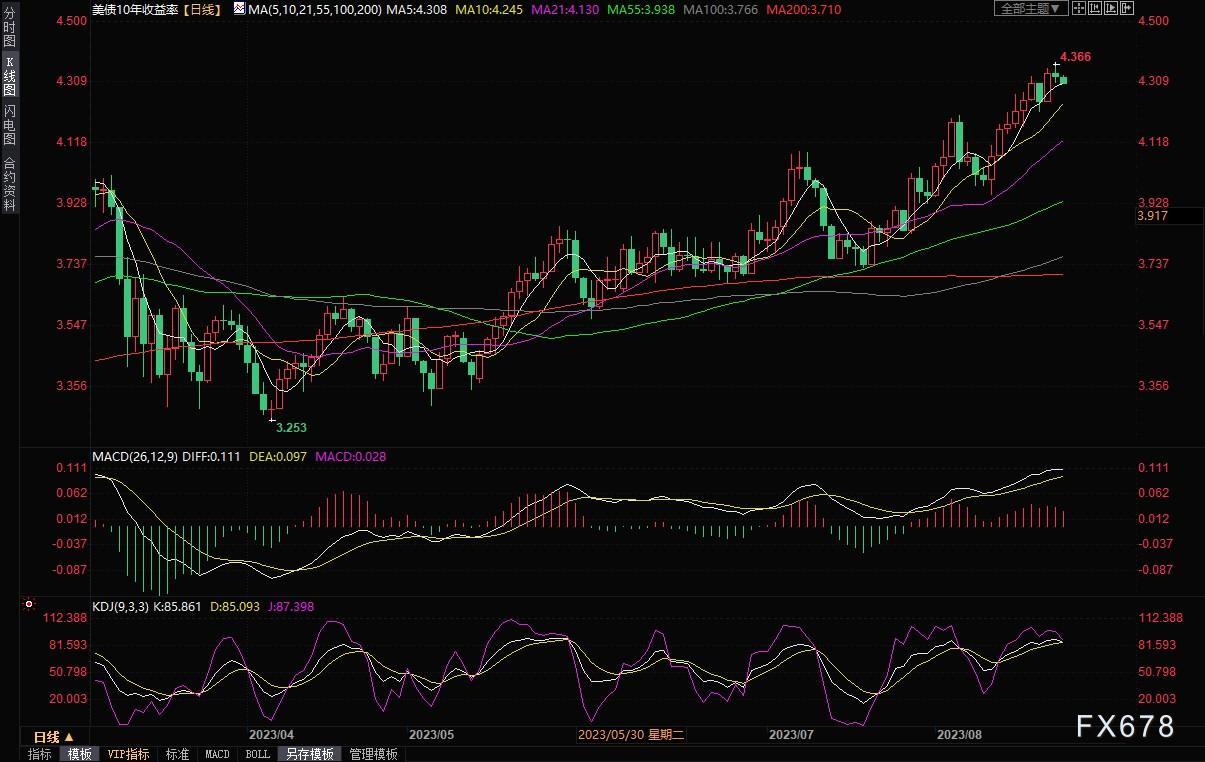Open the 闪电图 side tab

pos(10,123)
